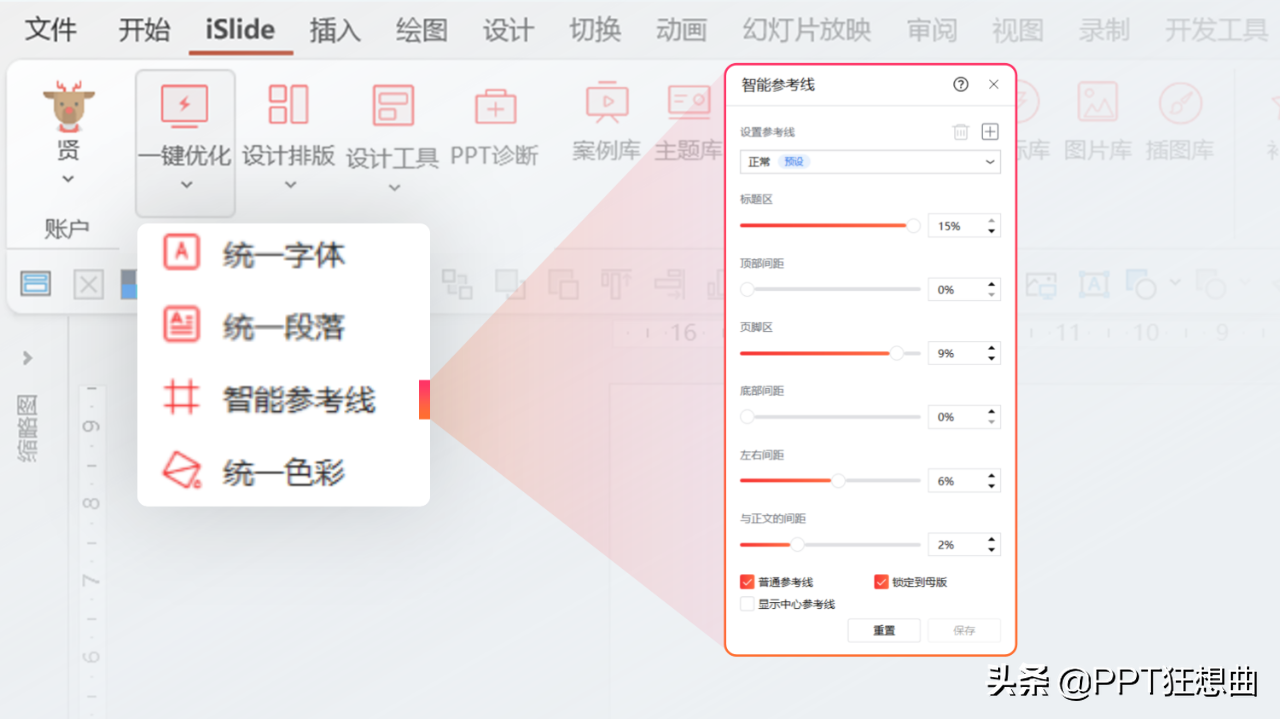This screenshot has width=1280, height=719.
Task: Switch to the 设计 tab
Action: 508,30
